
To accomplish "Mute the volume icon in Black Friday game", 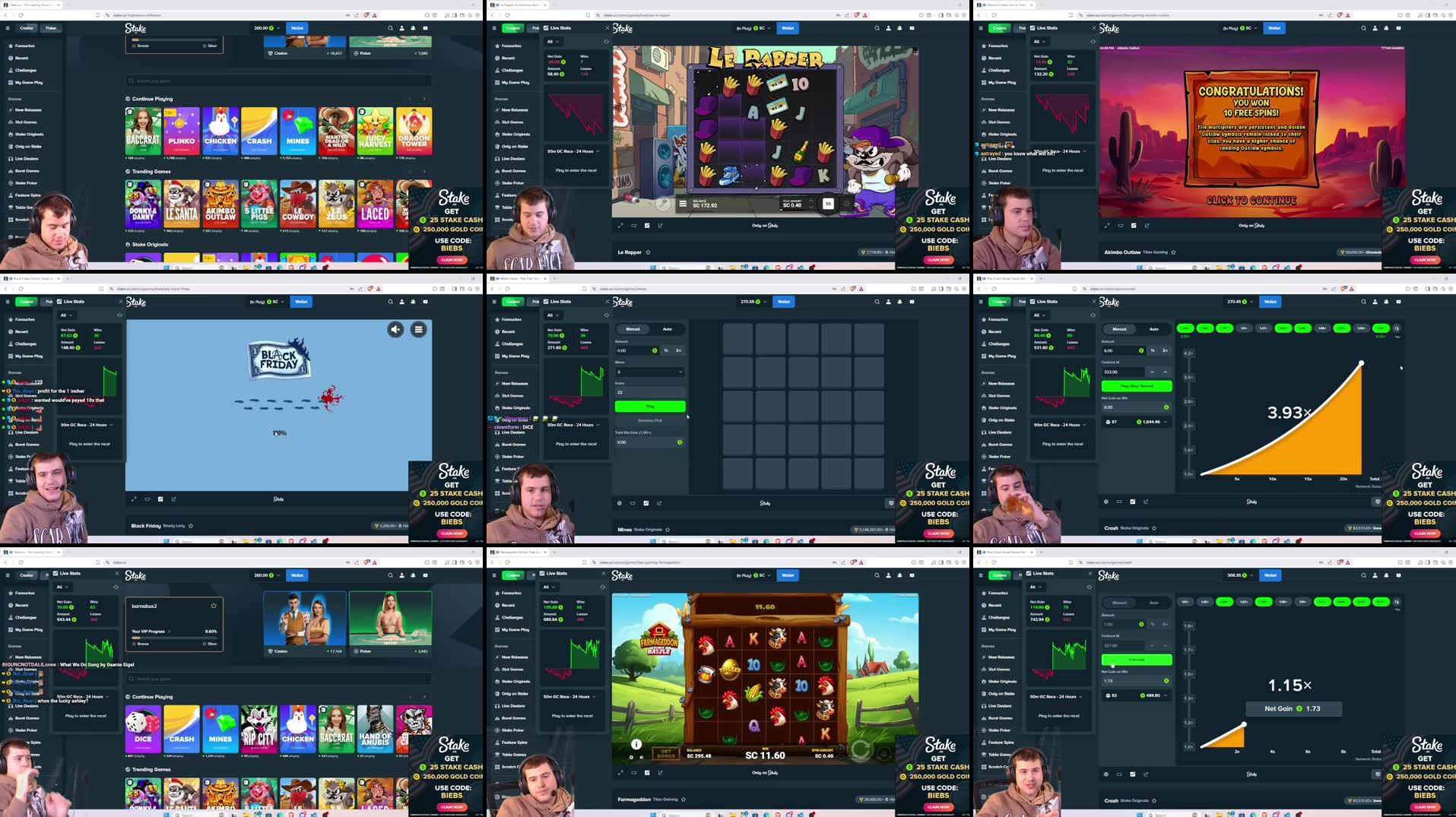I will click(395, 329).
